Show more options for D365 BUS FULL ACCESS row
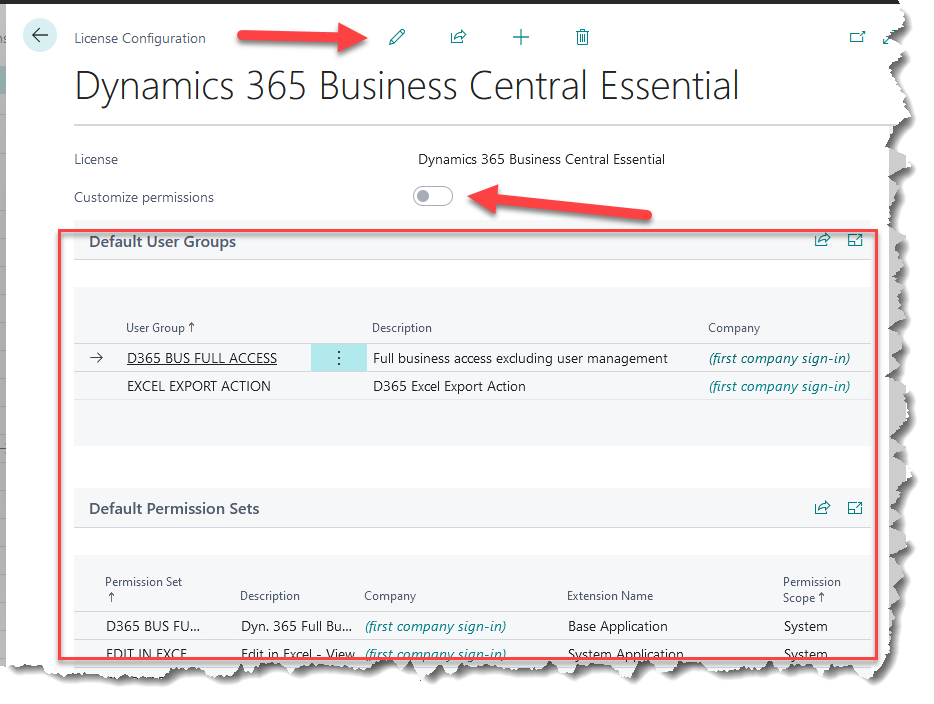Image resolution: width=934 pixels, height=704 pixels. [x=338, y=358]
